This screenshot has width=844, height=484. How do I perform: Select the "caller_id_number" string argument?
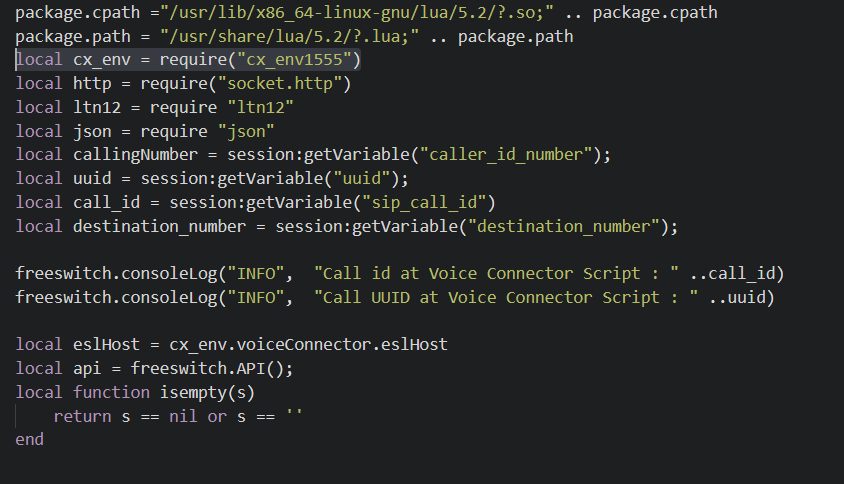(510, 154)
